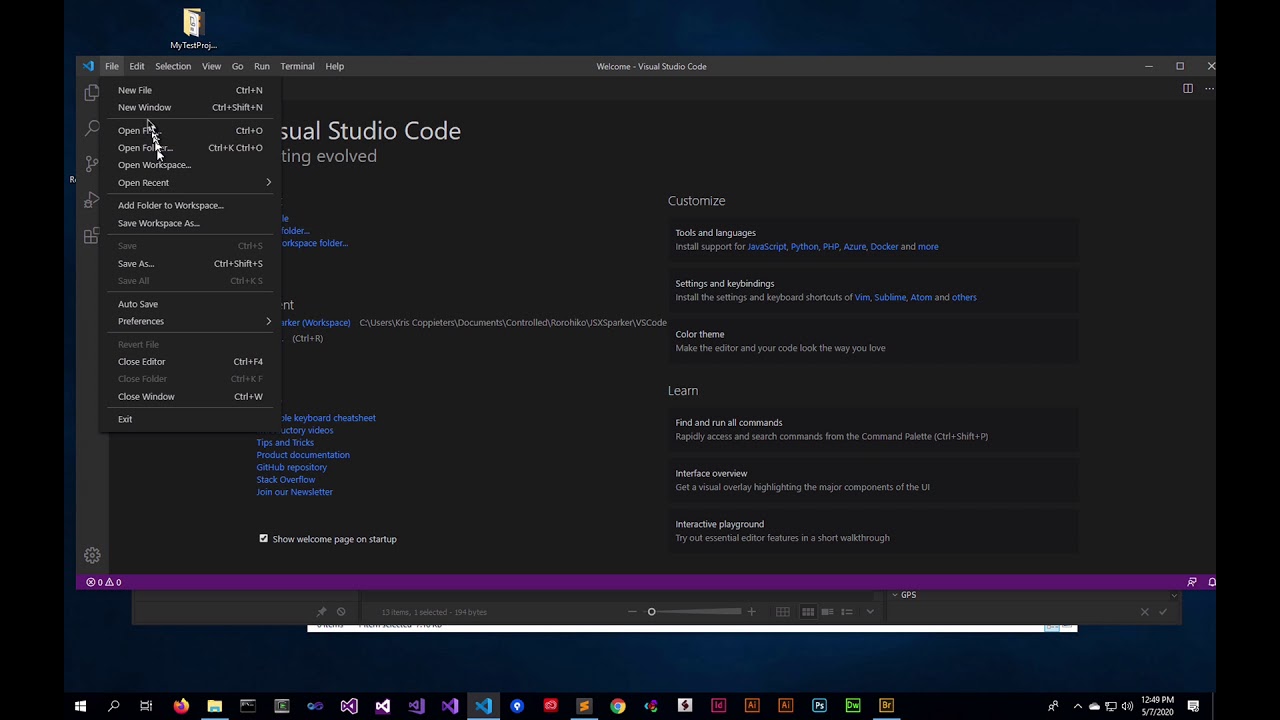Open the MyTestProj desktop folder icon
The image size is (1280, 720).
[x=193, y=29]
